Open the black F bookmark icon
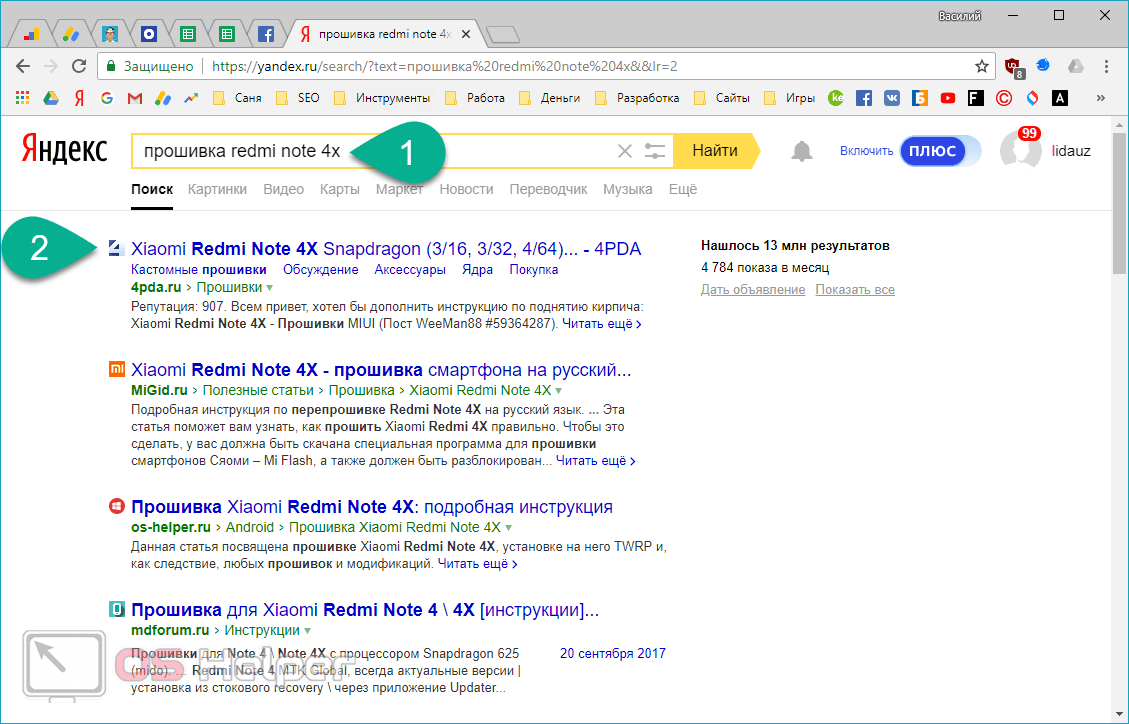1129x724 pixels. pyautogui.click(x=976, y=98)
